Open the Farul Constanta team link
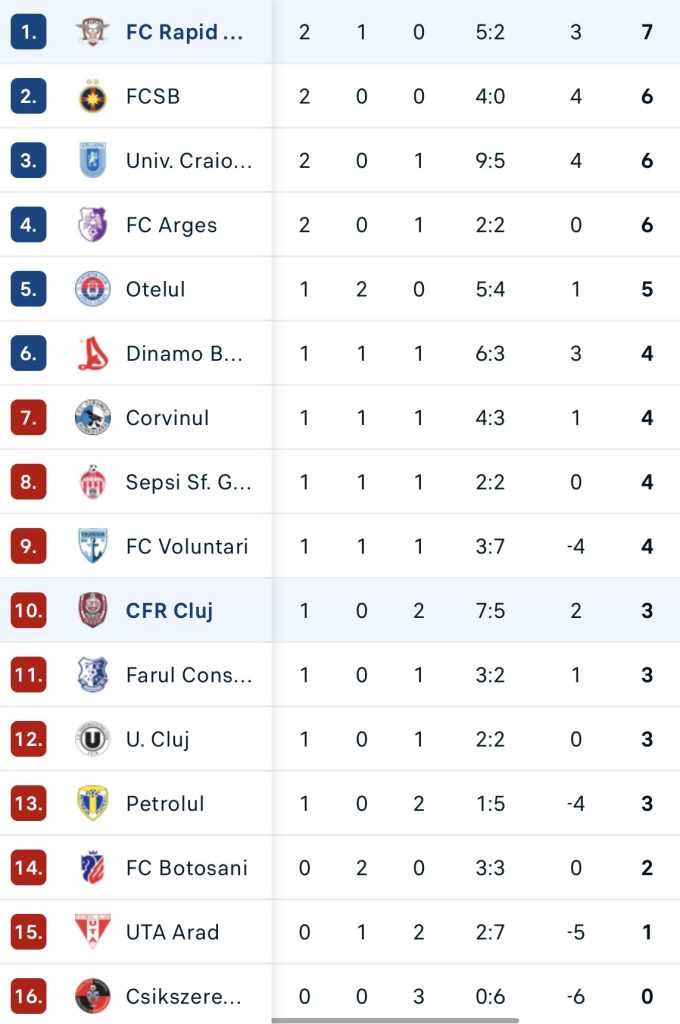Image resolution: width=680 pixels, height=1024 pixels. click(189, 675)
